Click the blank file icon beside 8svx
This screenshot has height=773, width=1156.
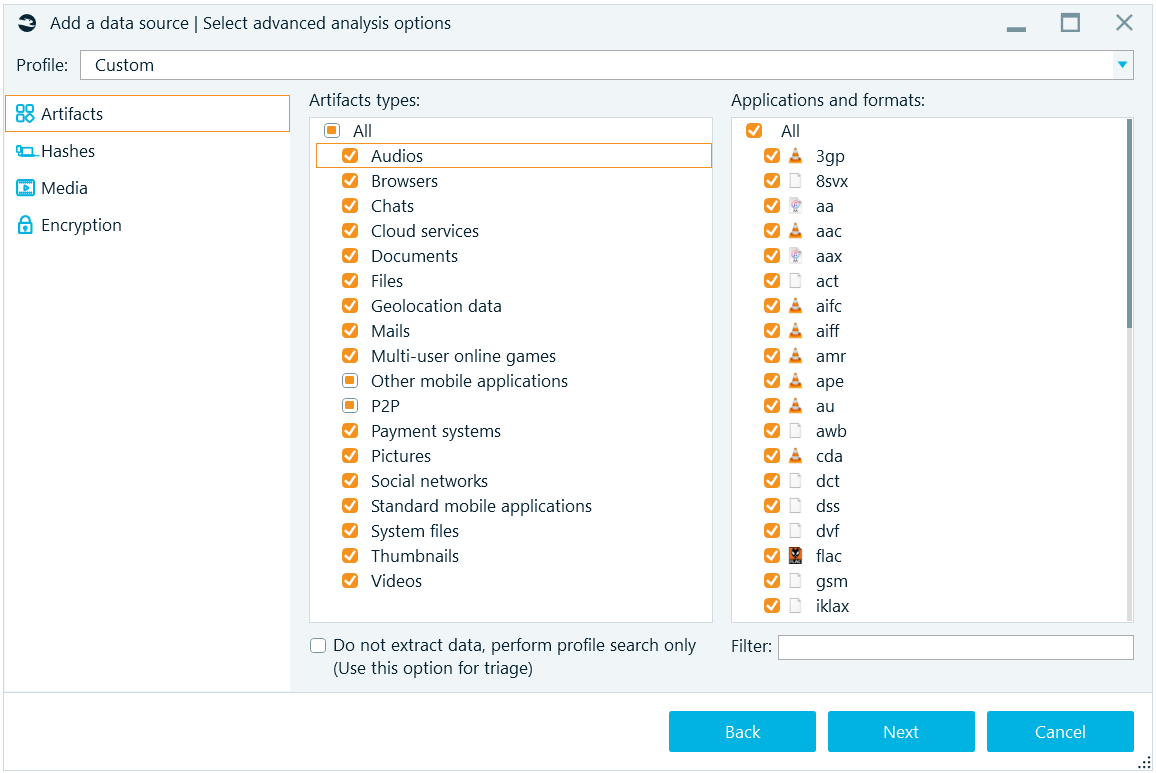[795, 181]
